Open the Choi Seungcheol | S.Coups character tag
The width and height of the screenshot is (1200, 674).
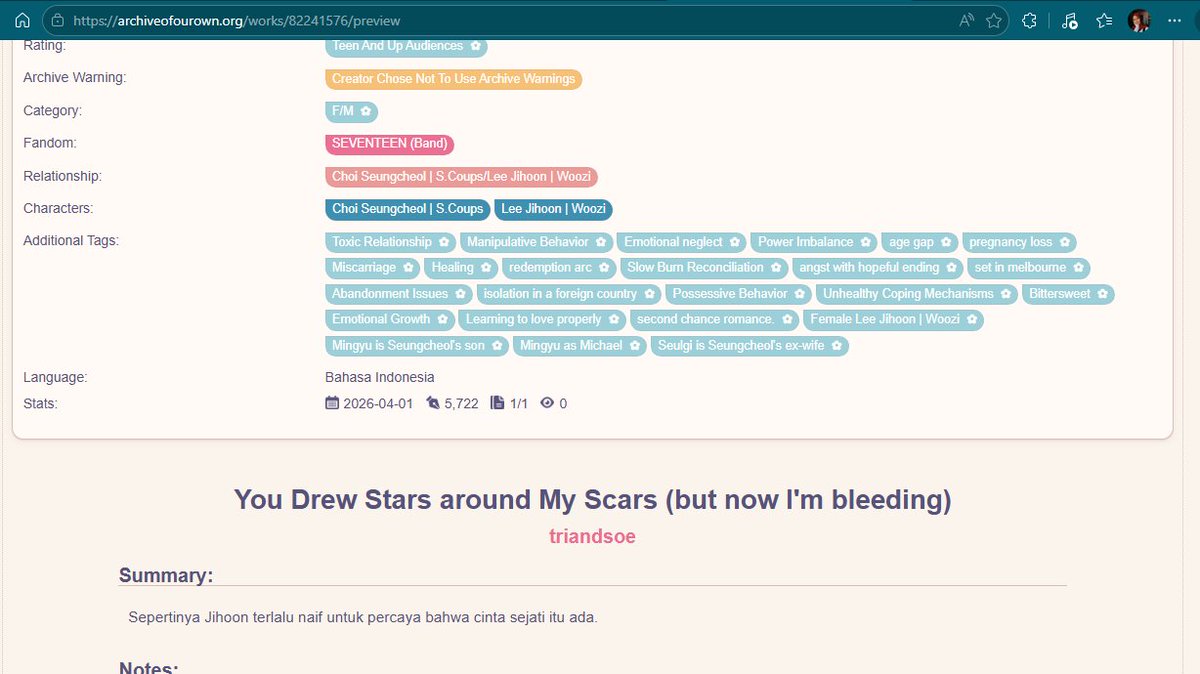coord(408,209)
